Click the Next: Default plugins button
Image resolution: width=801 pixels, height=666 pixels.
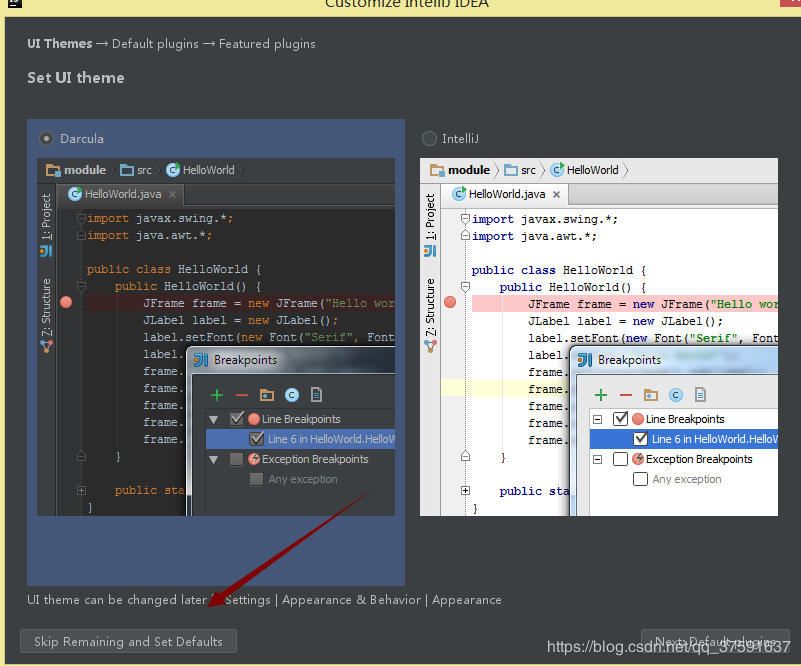click(715, 641)
